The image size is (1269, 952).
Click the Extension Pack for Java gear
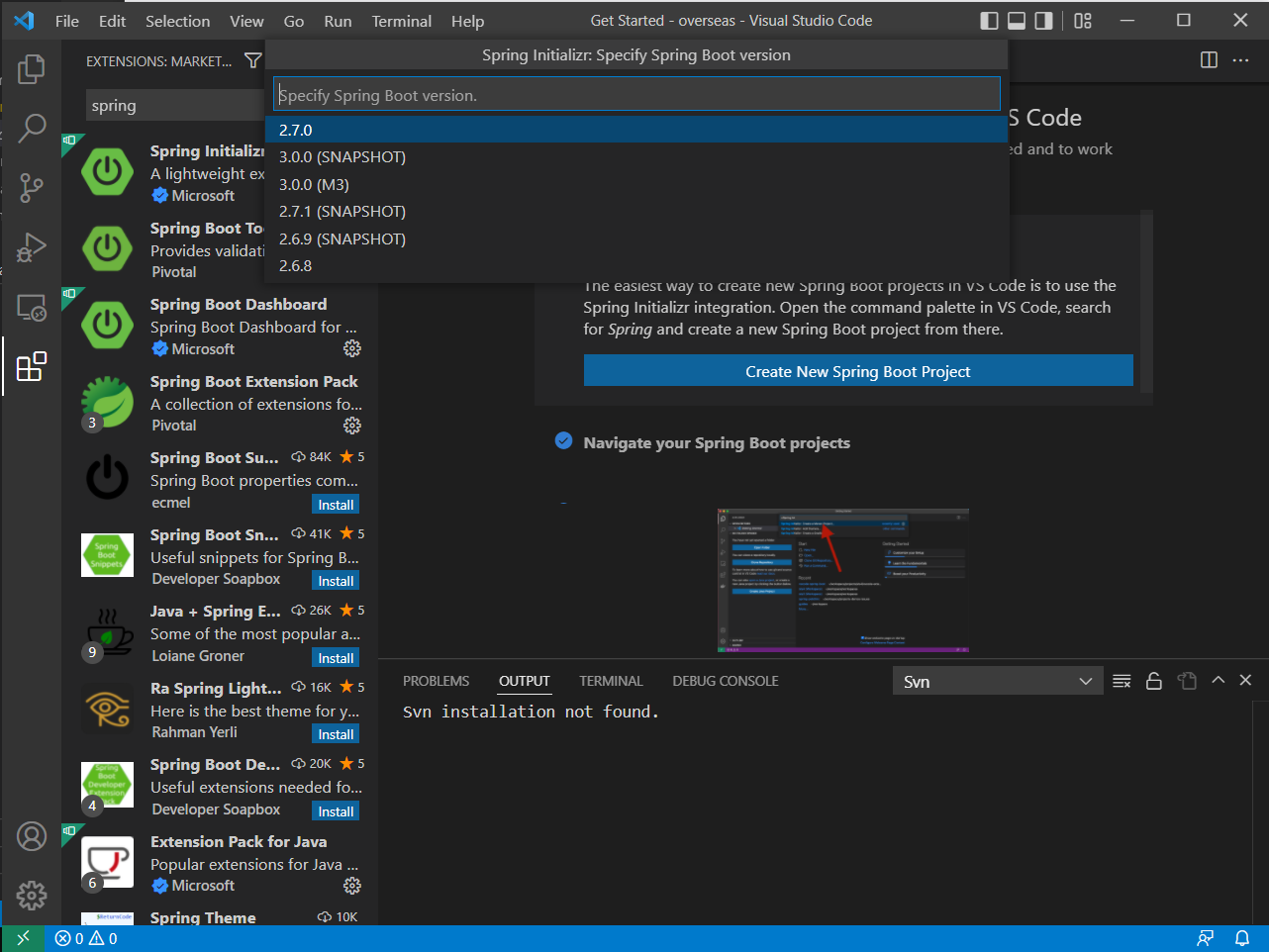352,886
